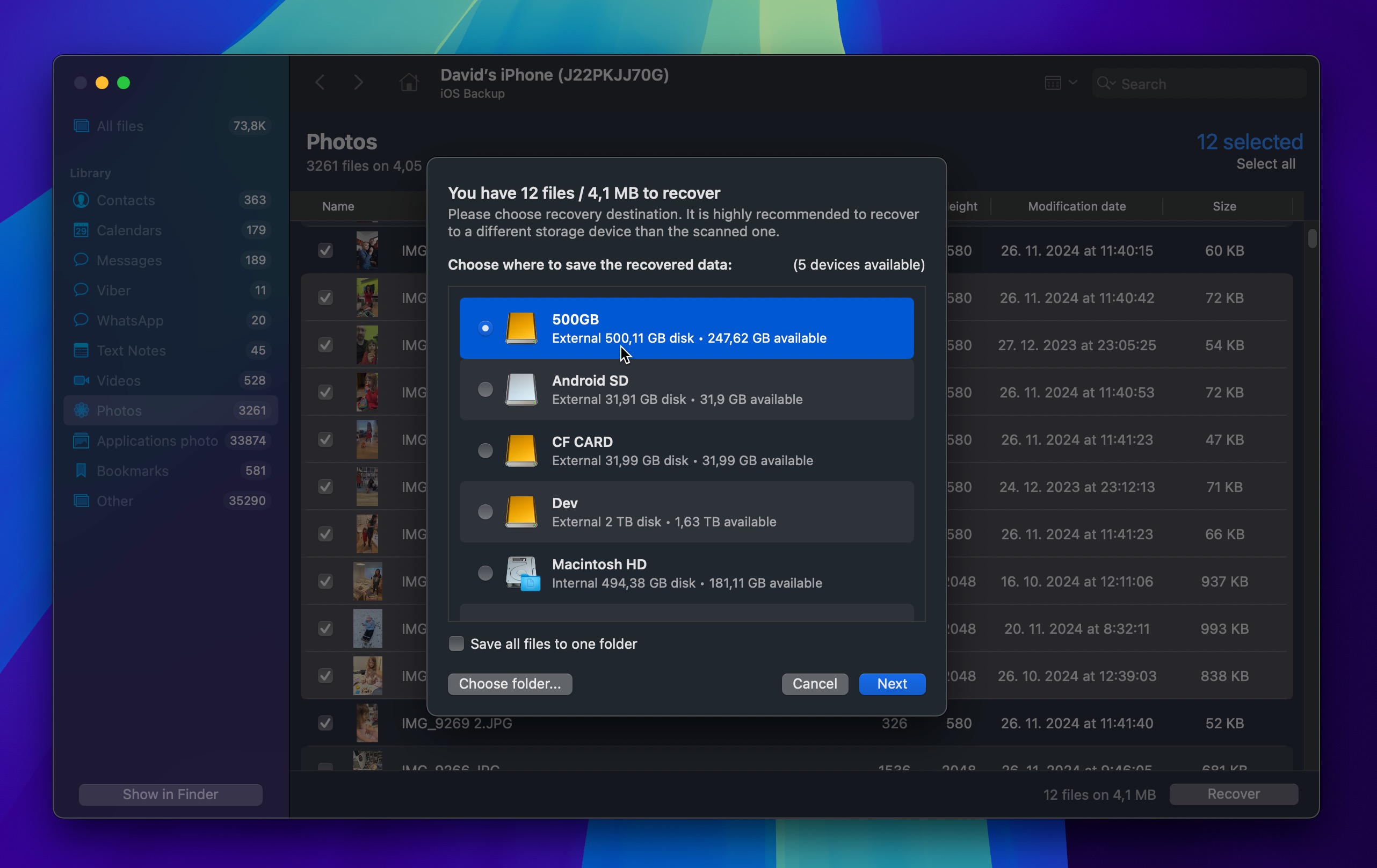This screenshot has height=868, width=1377.
Task: Click the Next button to proceed
Action: [891, 683]
